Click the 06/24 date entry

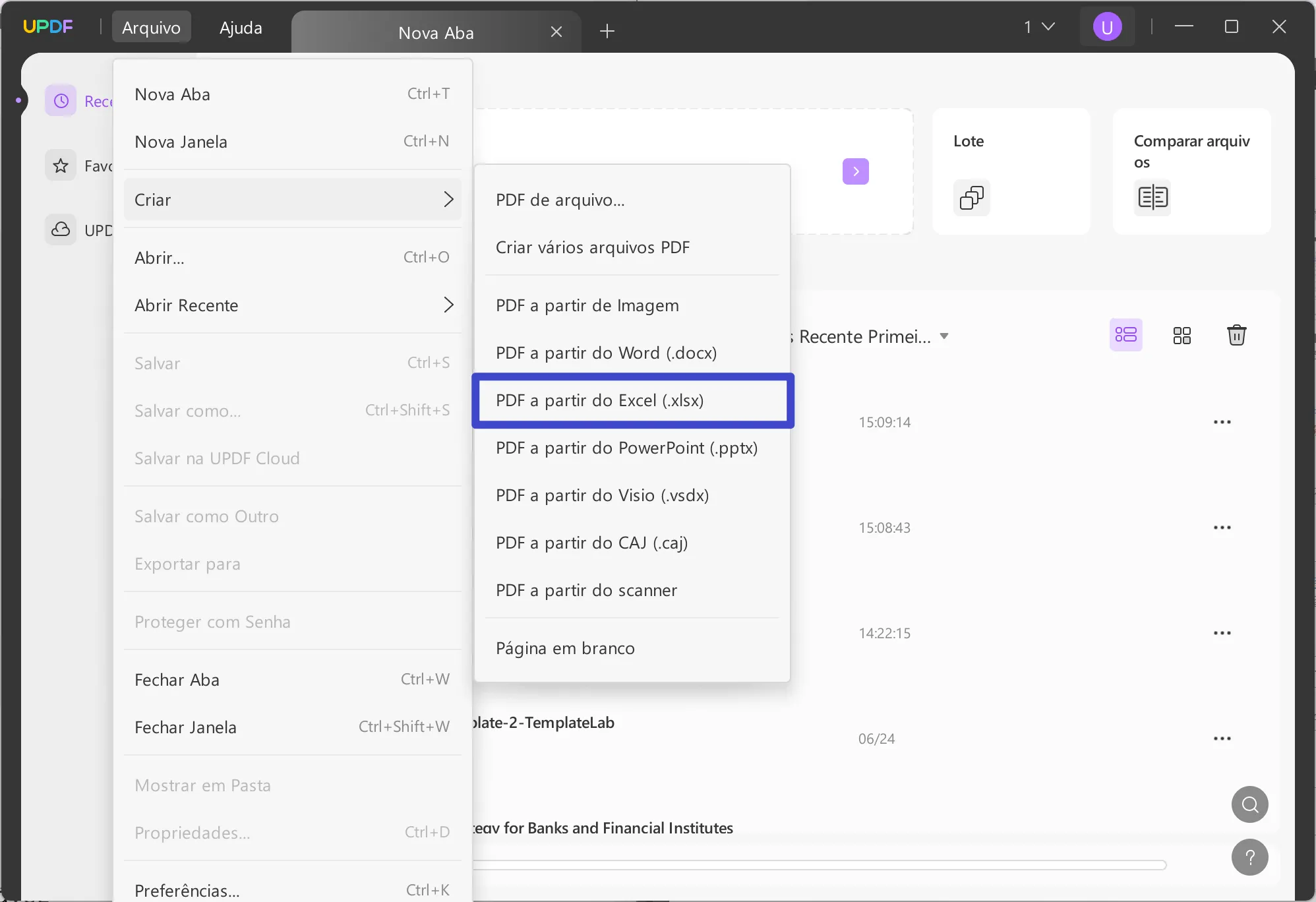coord(876,738)
